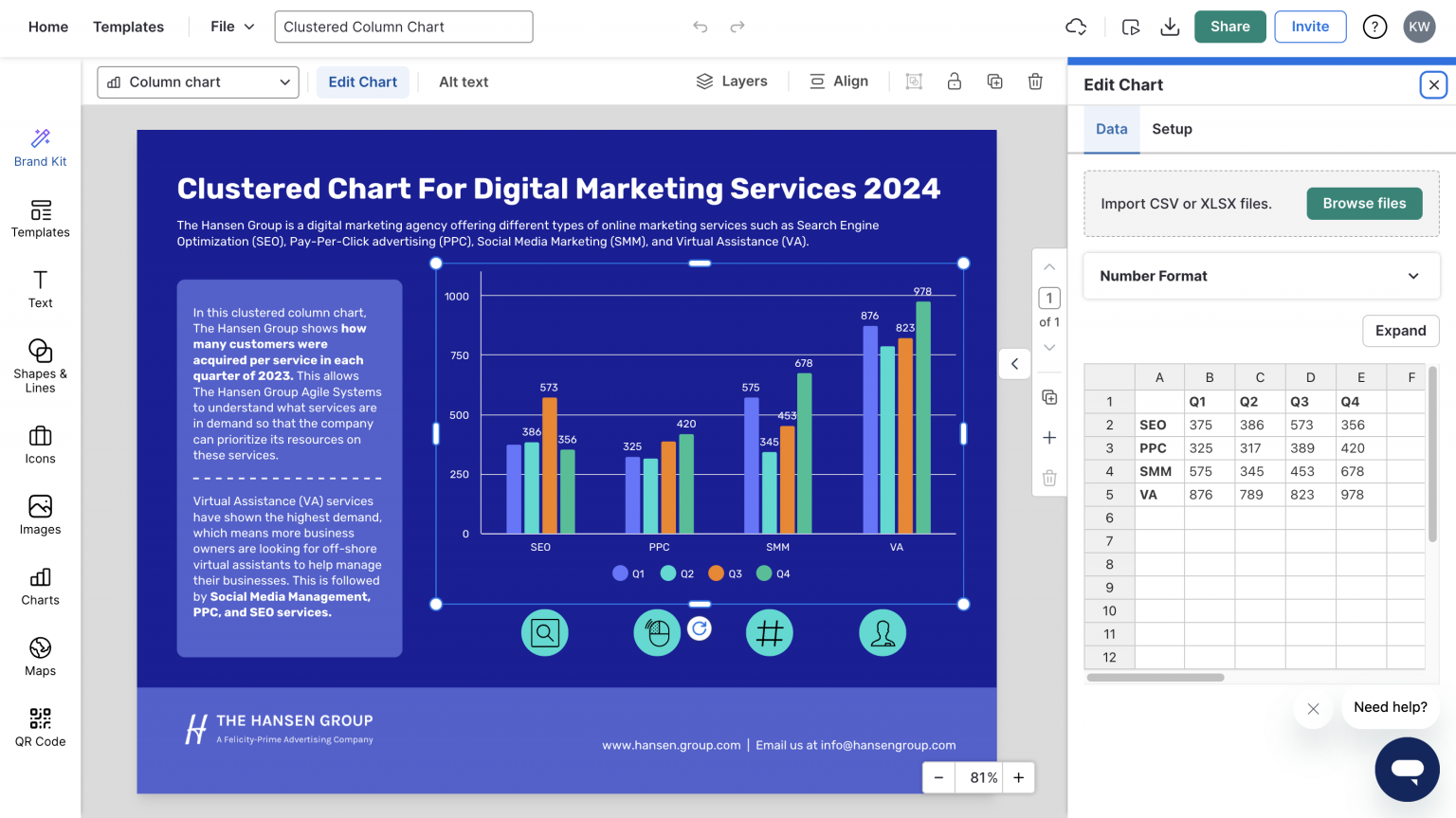Click the Browse files button
This screenshot has height=818, width=1456.
1364,203
